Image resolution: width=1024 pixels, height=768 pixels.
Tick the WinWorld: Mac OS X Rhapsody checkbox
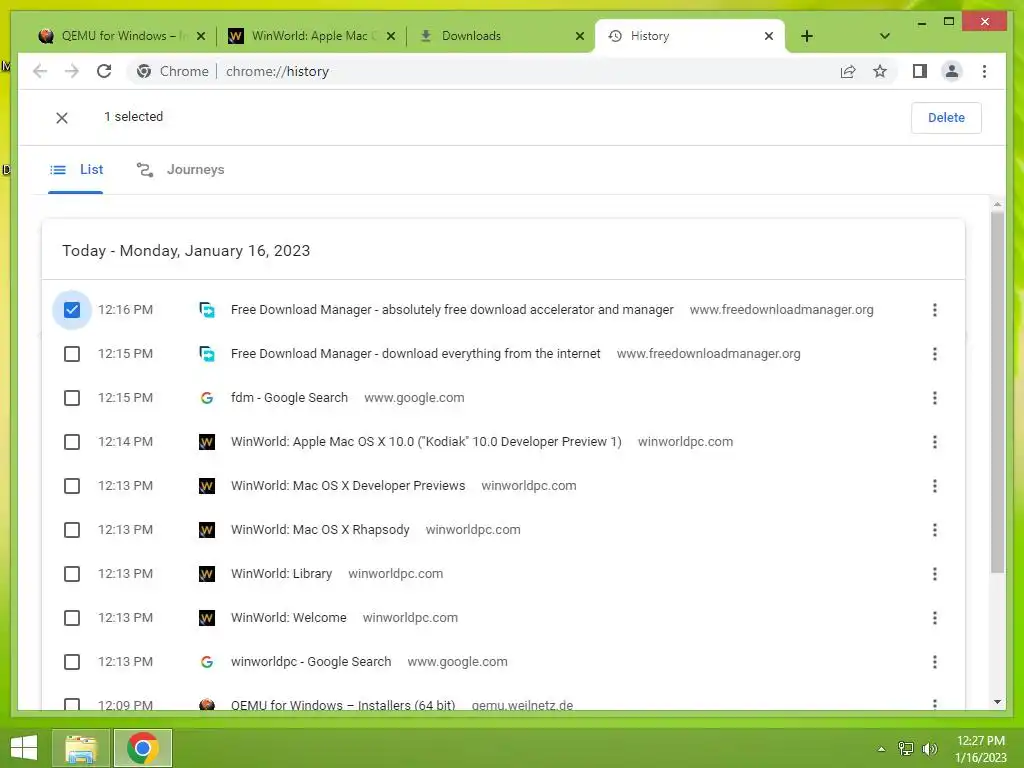[72, 530]
